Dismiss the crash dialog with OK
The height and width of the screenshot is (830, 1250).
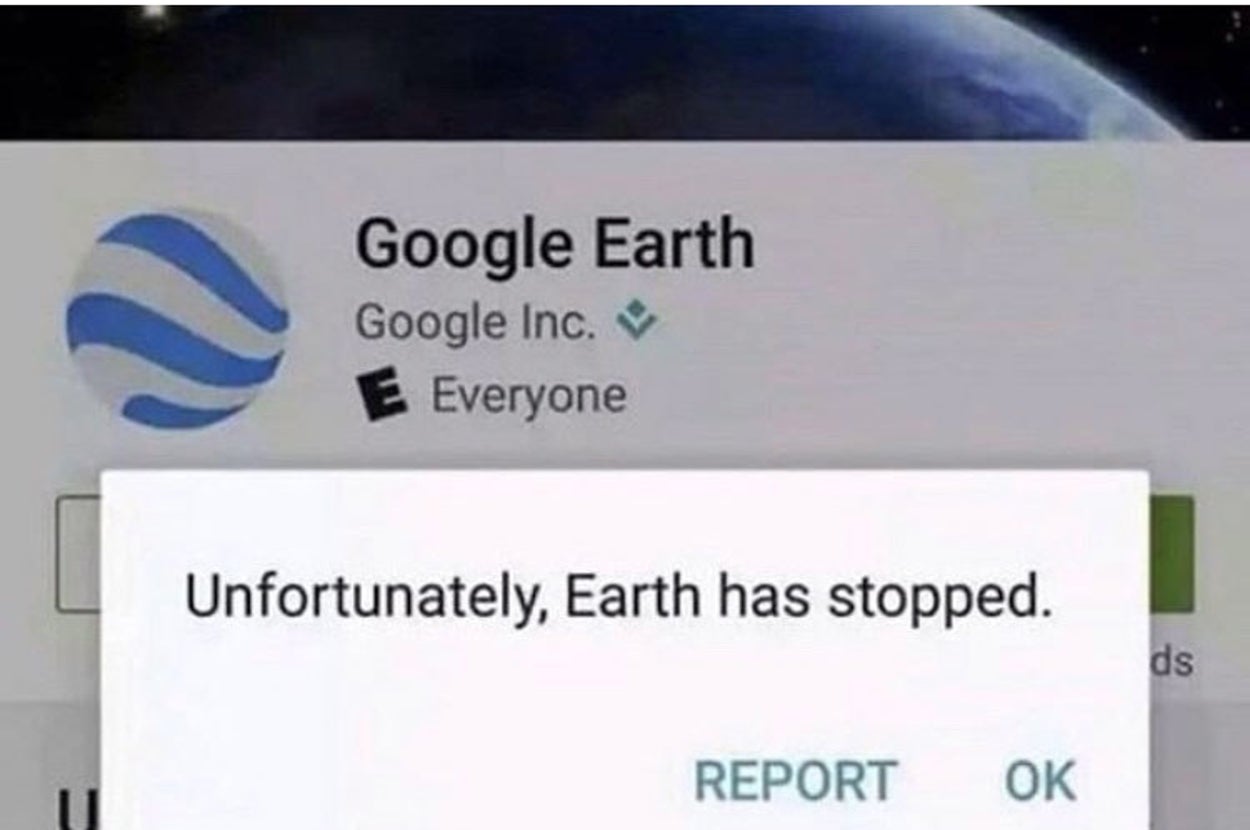coord(1041,781)
